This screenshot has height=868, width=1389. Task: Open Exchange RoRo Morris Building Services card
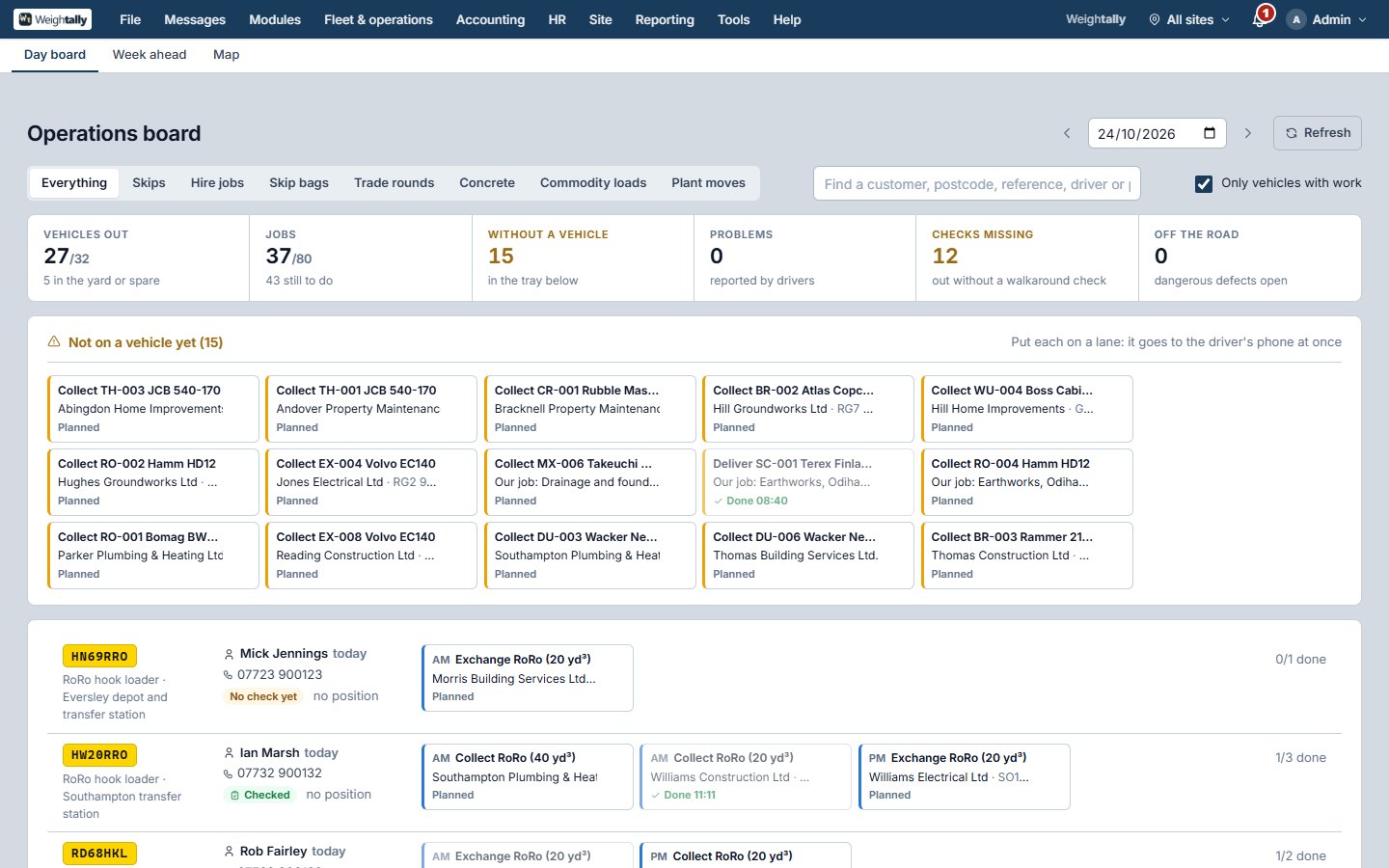point(528,678)
